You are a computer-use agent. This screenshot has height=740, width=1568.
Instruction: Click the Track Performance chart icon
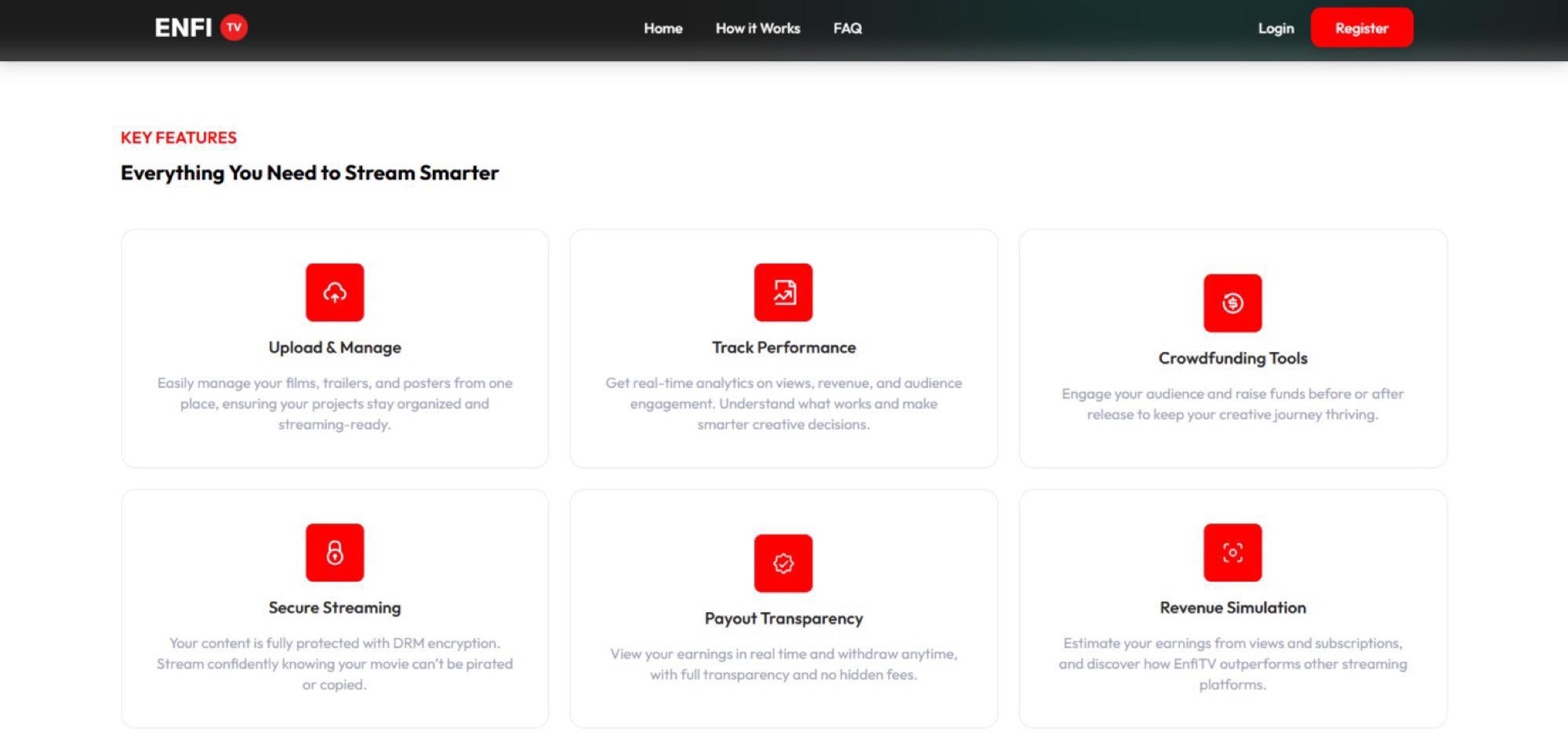[783, 292]
